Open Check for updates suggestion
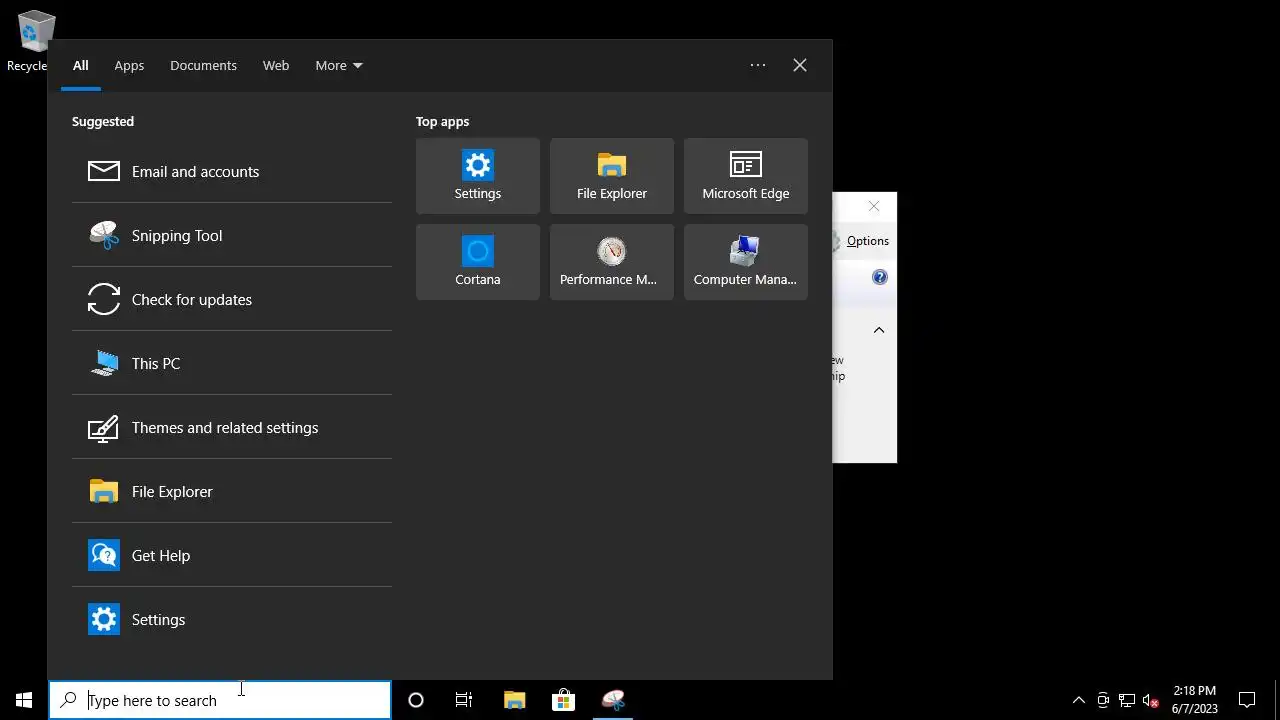This screenshot has height=720, width=1280. point(232,299)
